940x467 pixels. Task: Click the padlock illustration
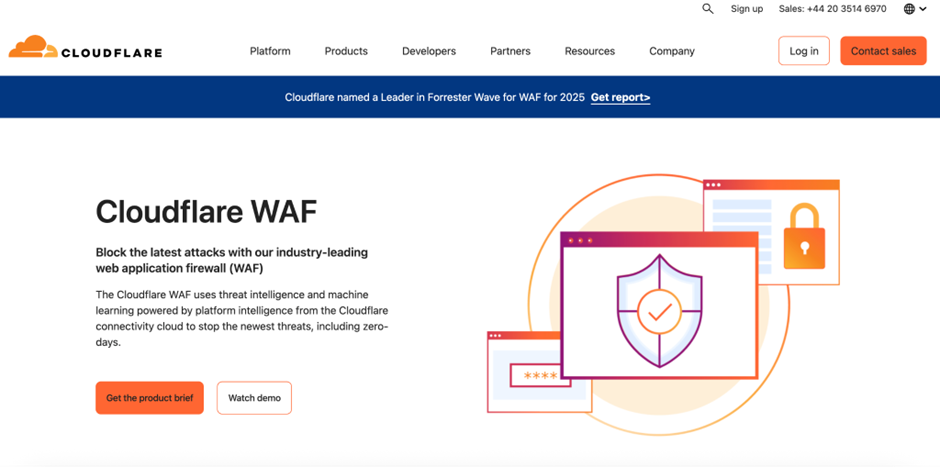[805, 236]
